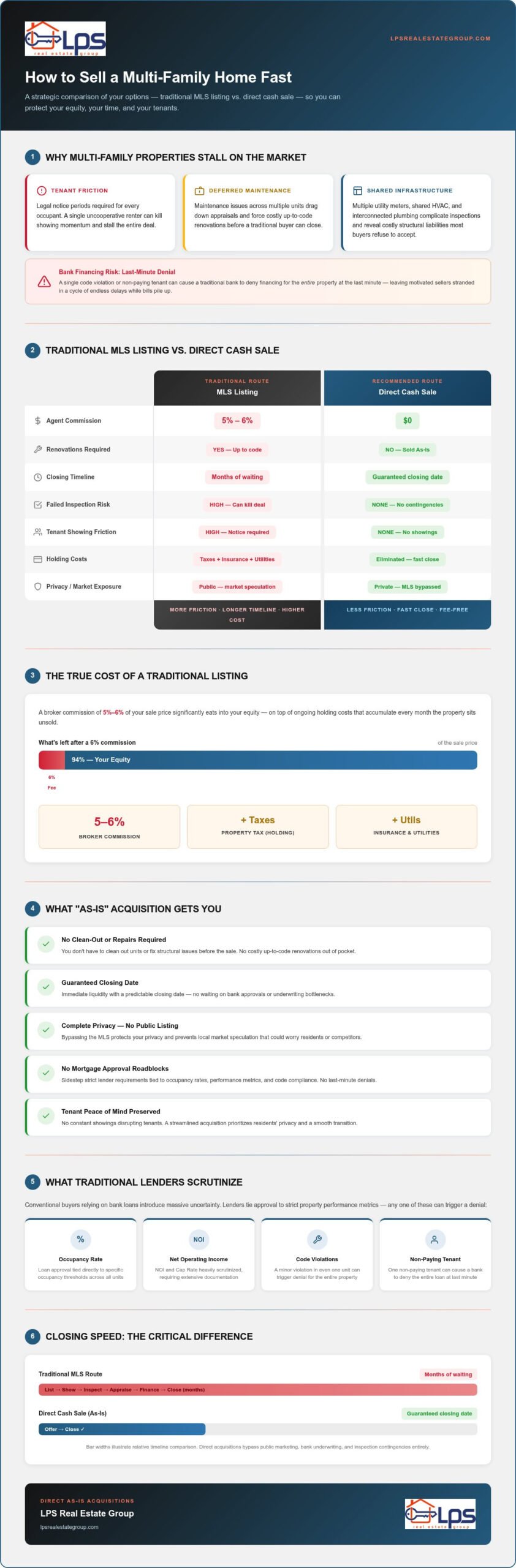Image resolution: width=516 pixels, height=1568 pixels.
Task: Click the wrench icon above Code Violations
Action: tap(317, 1239)
